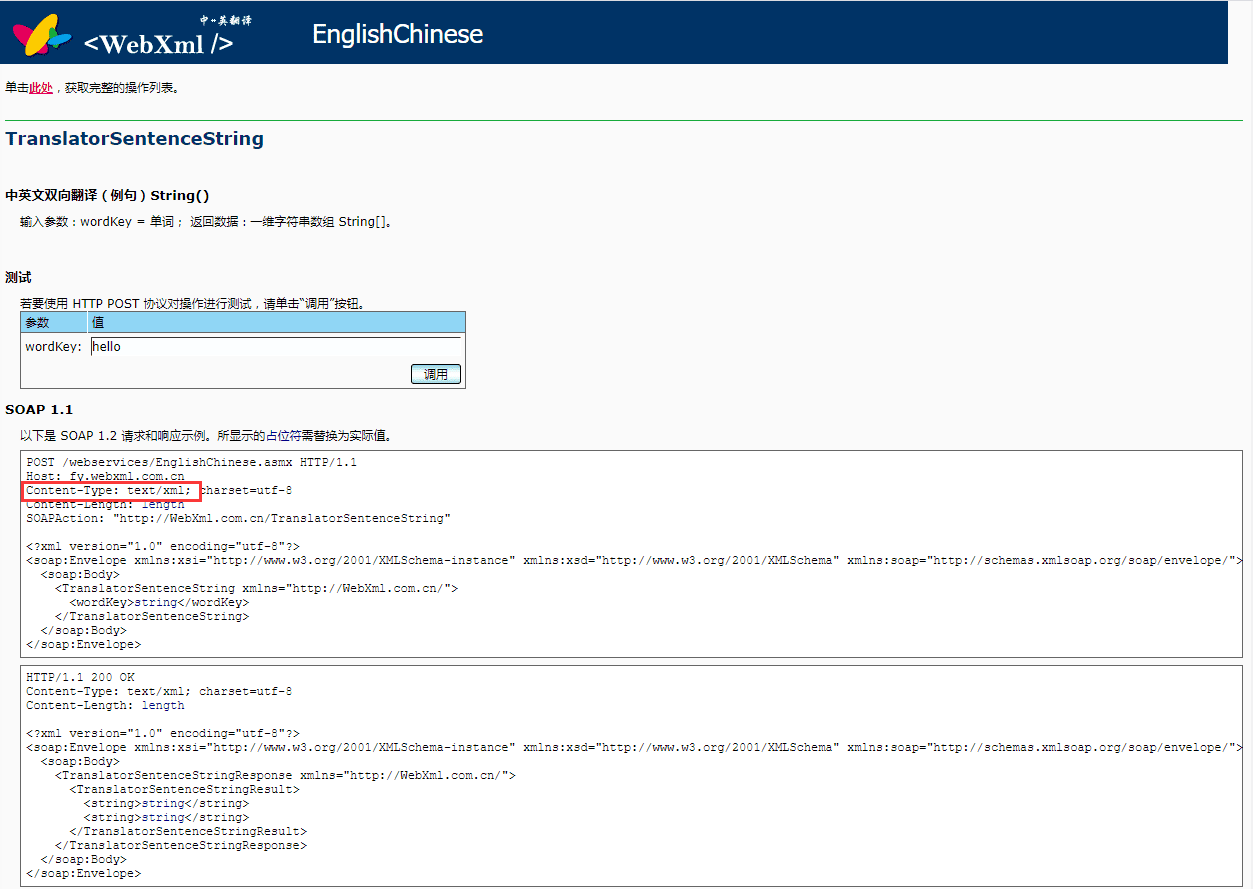Click the 以下是 SOAP 1.2 请求和响应示例 text
1253x889 pixels.
click(205, 436)
